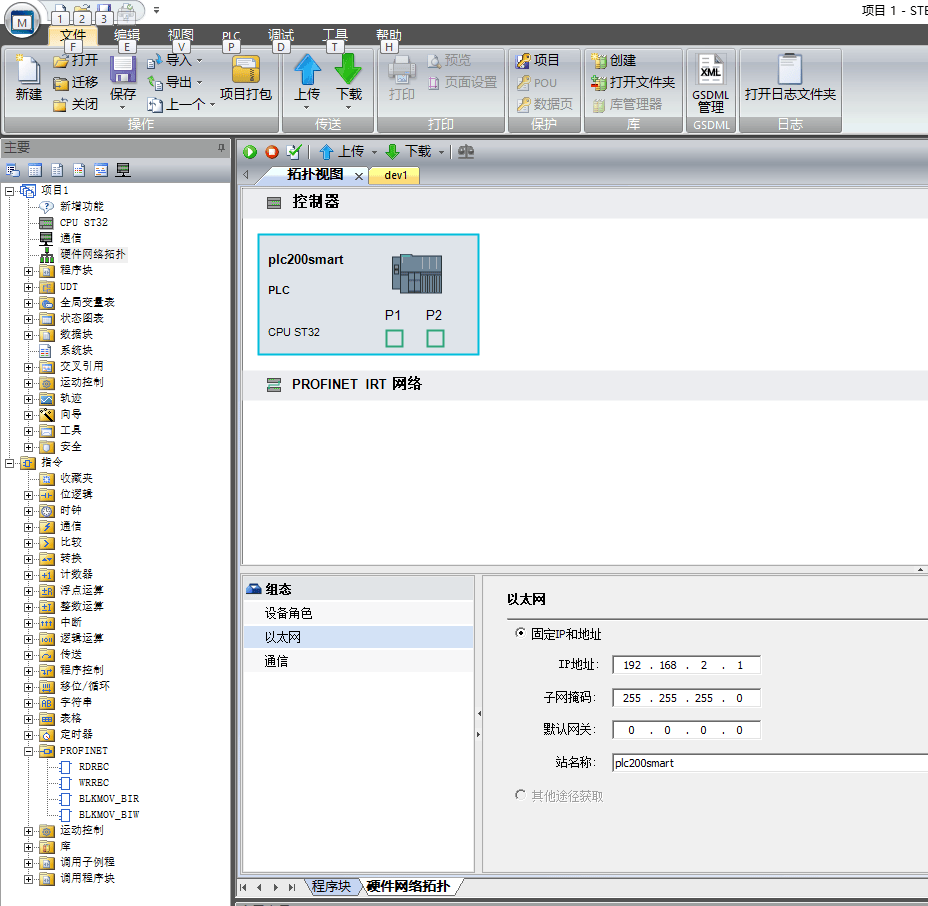Click the P2 port square on PLC

point(435,338)
